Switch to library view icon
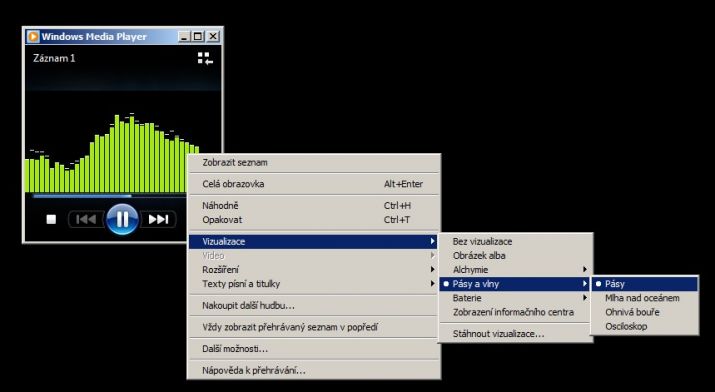This screenshot has height=392, width=715. coord(205,58)
